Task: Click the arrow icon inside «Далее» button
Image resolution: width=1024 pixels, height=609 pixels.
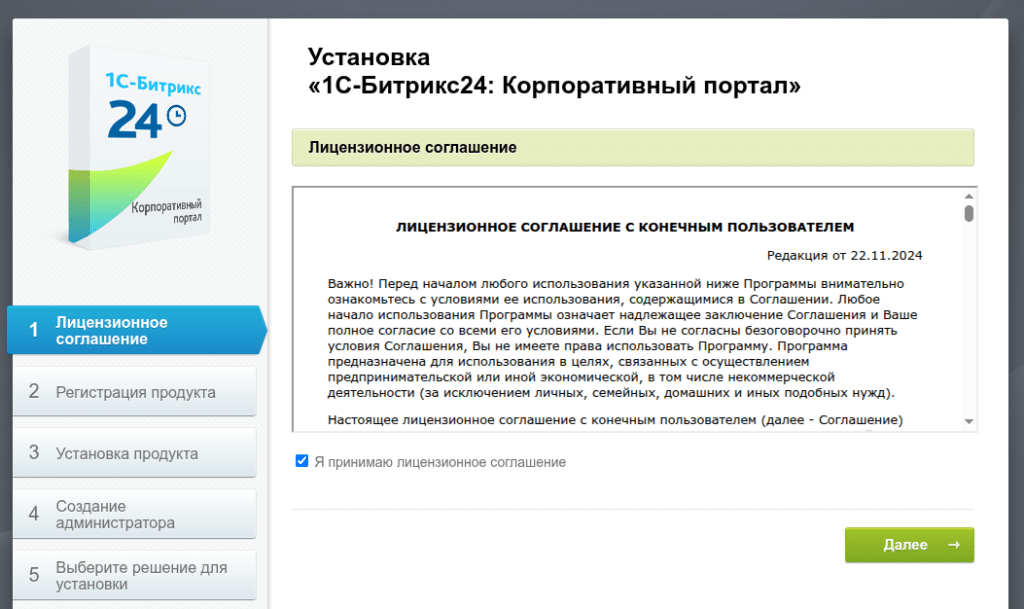Action: [952, 545]
